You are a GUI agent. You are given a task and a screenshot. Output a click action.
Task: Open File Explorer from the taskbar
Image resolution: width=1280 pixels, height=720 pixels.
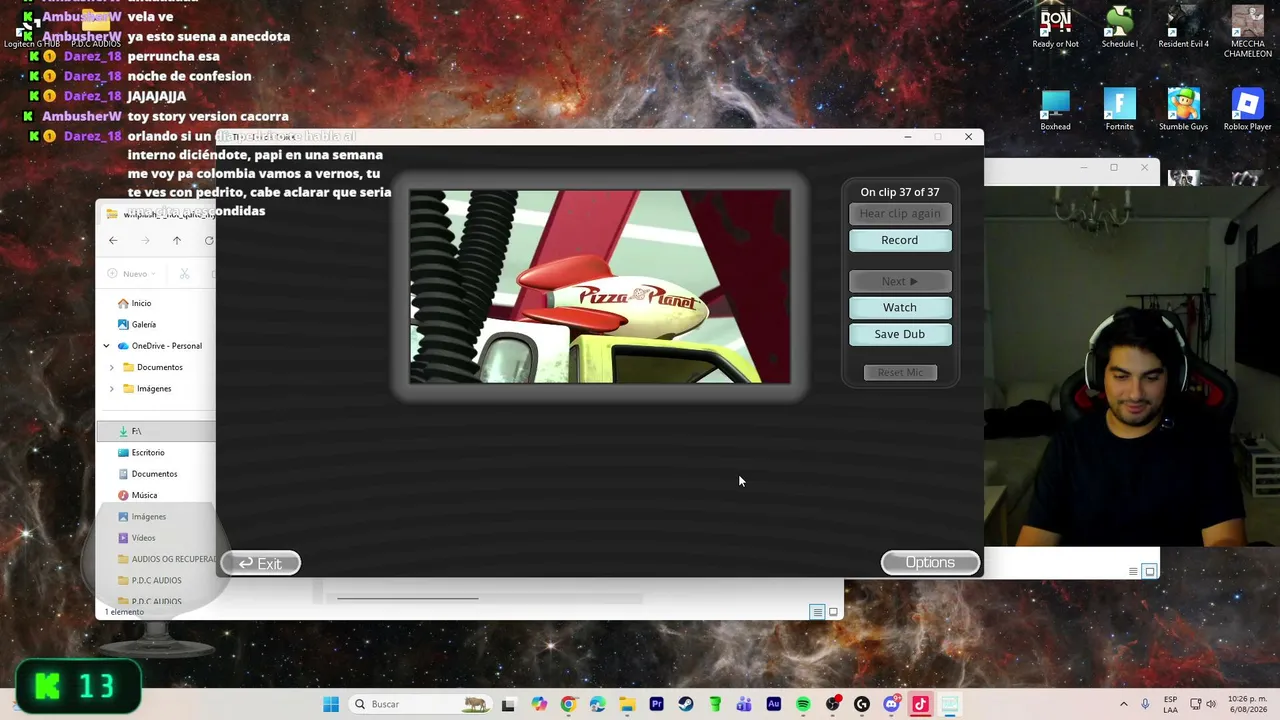tap(627, 704)
